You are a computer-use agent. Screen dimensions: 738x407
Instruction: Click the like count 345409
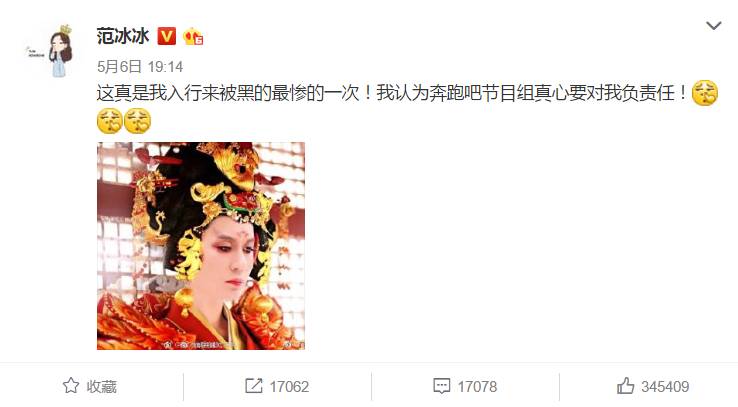click(665, 387)
